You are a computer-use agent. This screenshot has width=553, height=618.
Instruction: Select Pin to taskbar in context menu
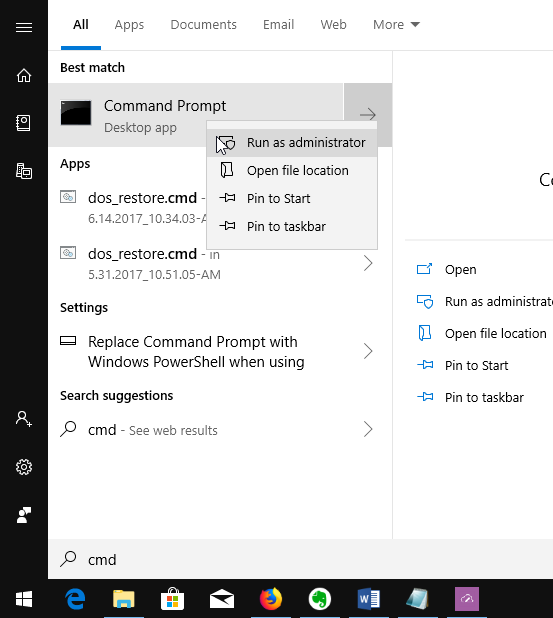pos(292,227)
